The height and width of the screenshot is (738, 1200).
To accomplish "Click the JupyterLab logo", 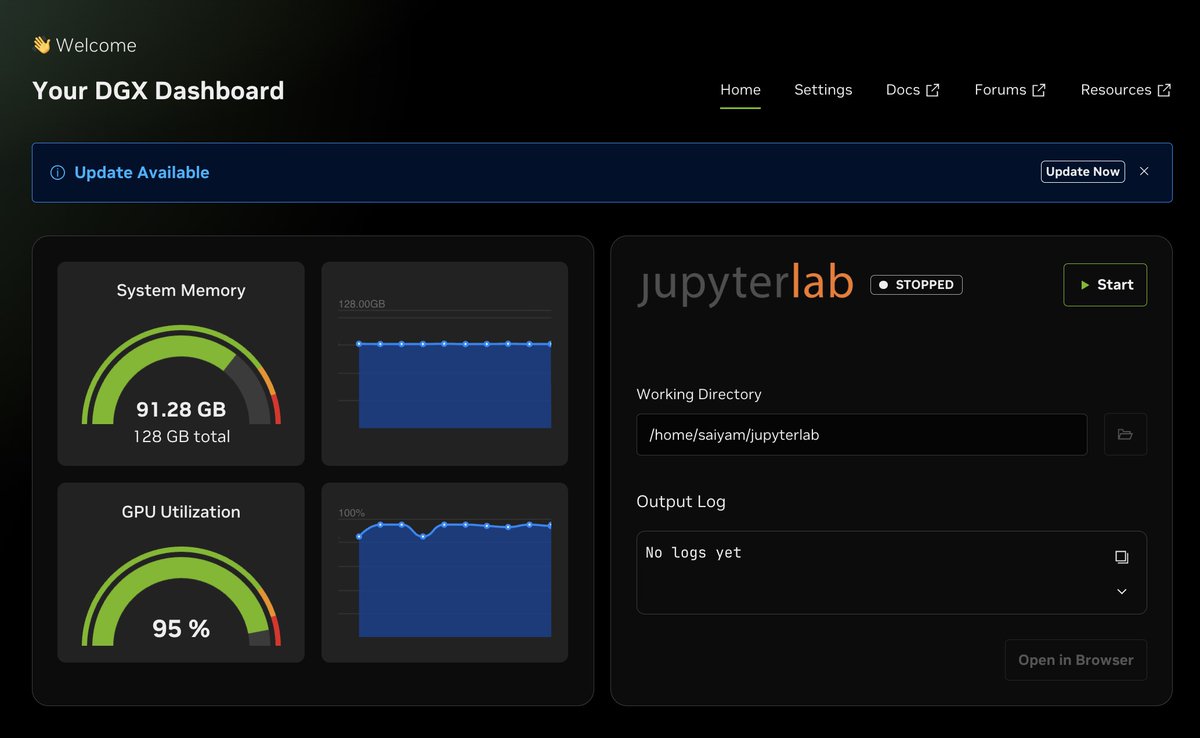I will click(x=746, y=283).
